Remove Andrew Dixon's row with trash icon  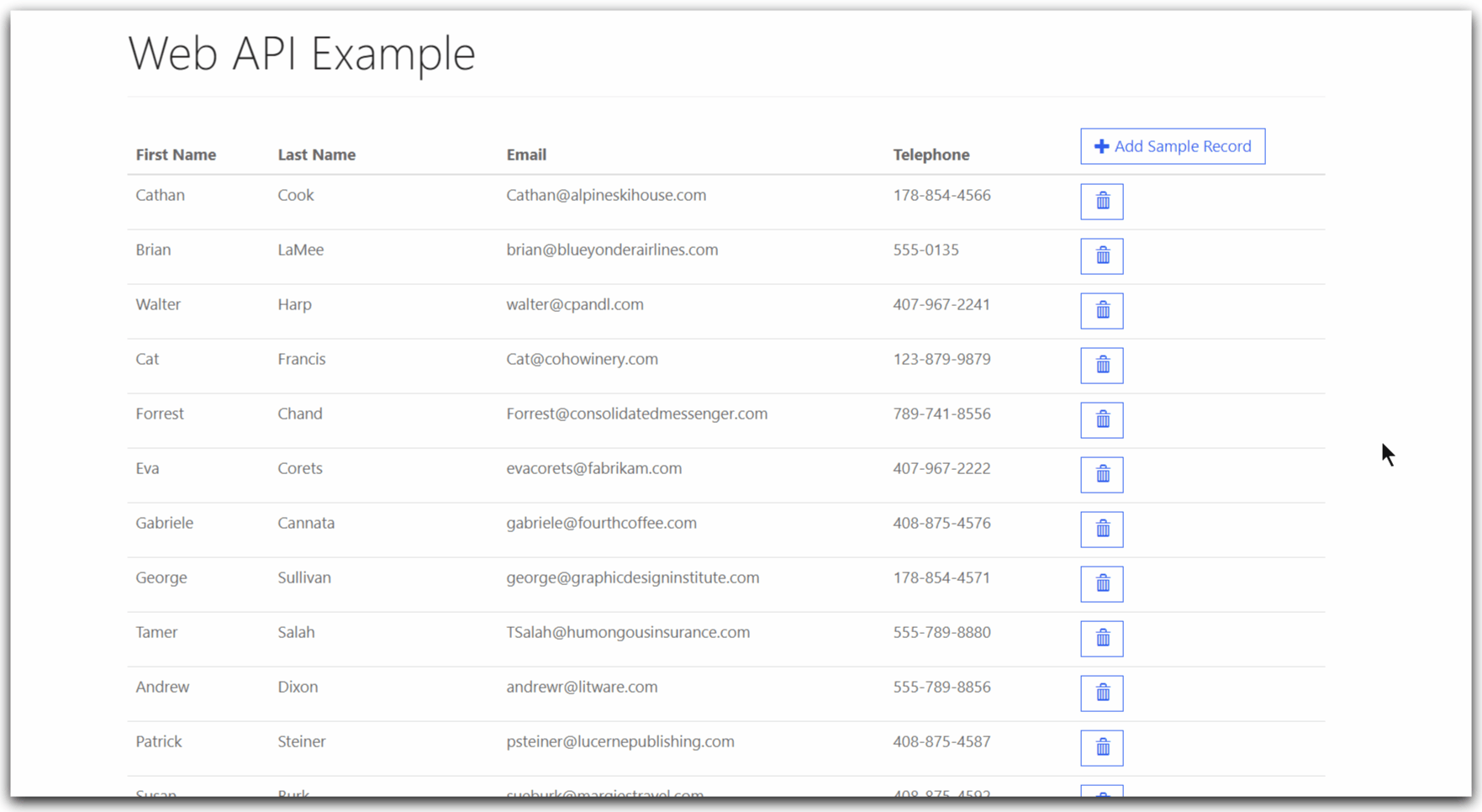(x=1101, y=693)
